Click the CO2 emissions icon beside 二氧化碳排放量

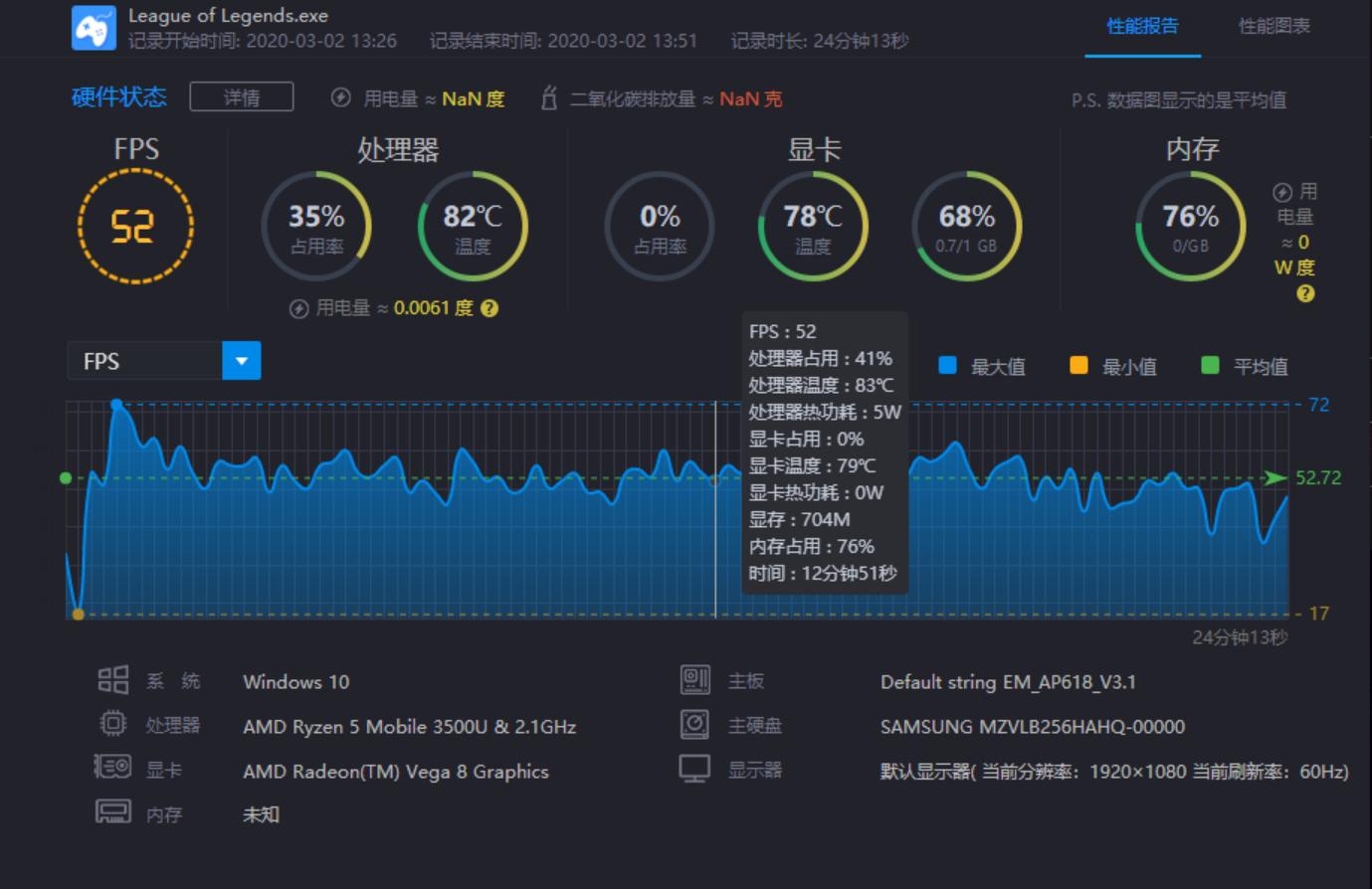(549, 97)
